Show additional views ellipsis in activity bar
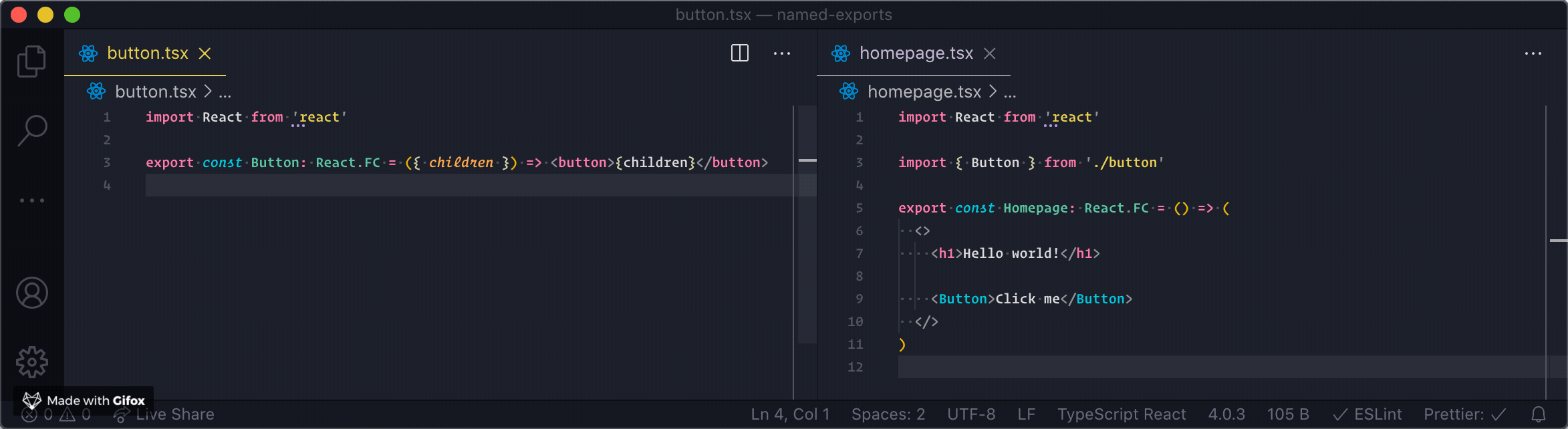The image size is (1568, 429). pyautogui.click(x=31, y=200)
